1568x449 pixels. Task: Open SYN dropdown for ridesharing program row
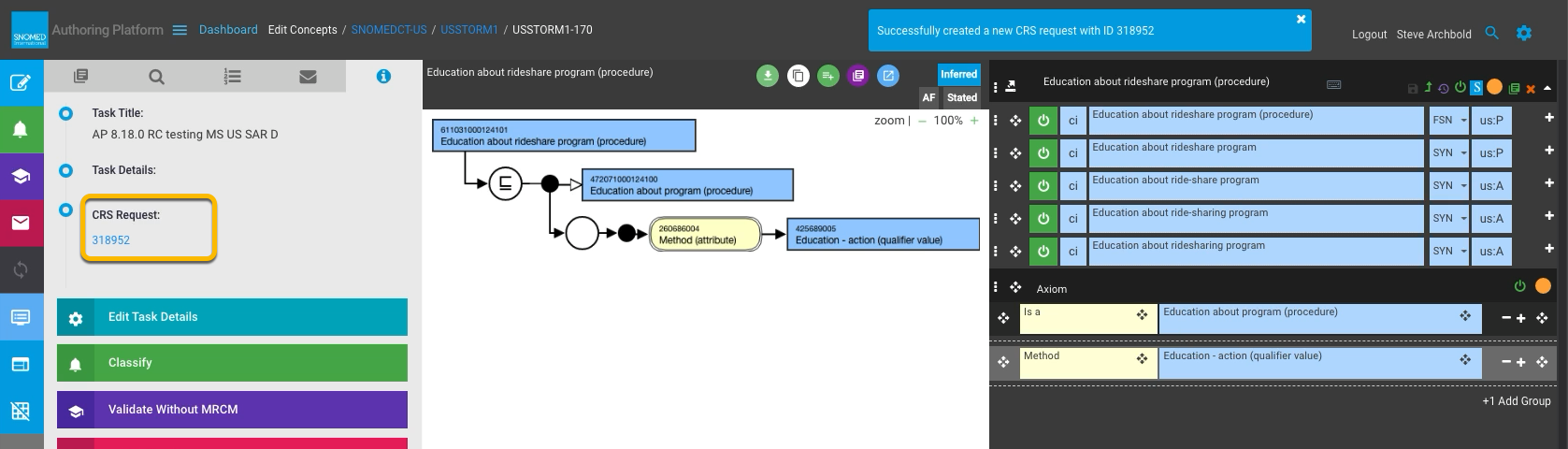(x=1449, y=251)
